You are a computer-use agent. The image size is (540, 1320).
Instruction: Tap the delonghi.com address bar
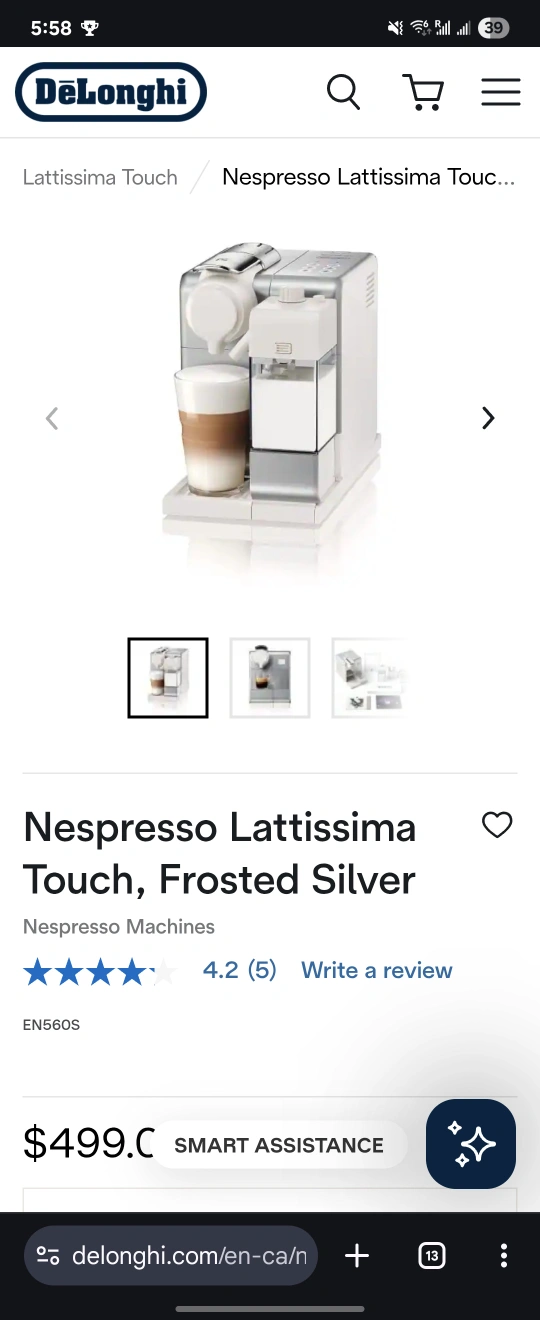(171, 1256)
